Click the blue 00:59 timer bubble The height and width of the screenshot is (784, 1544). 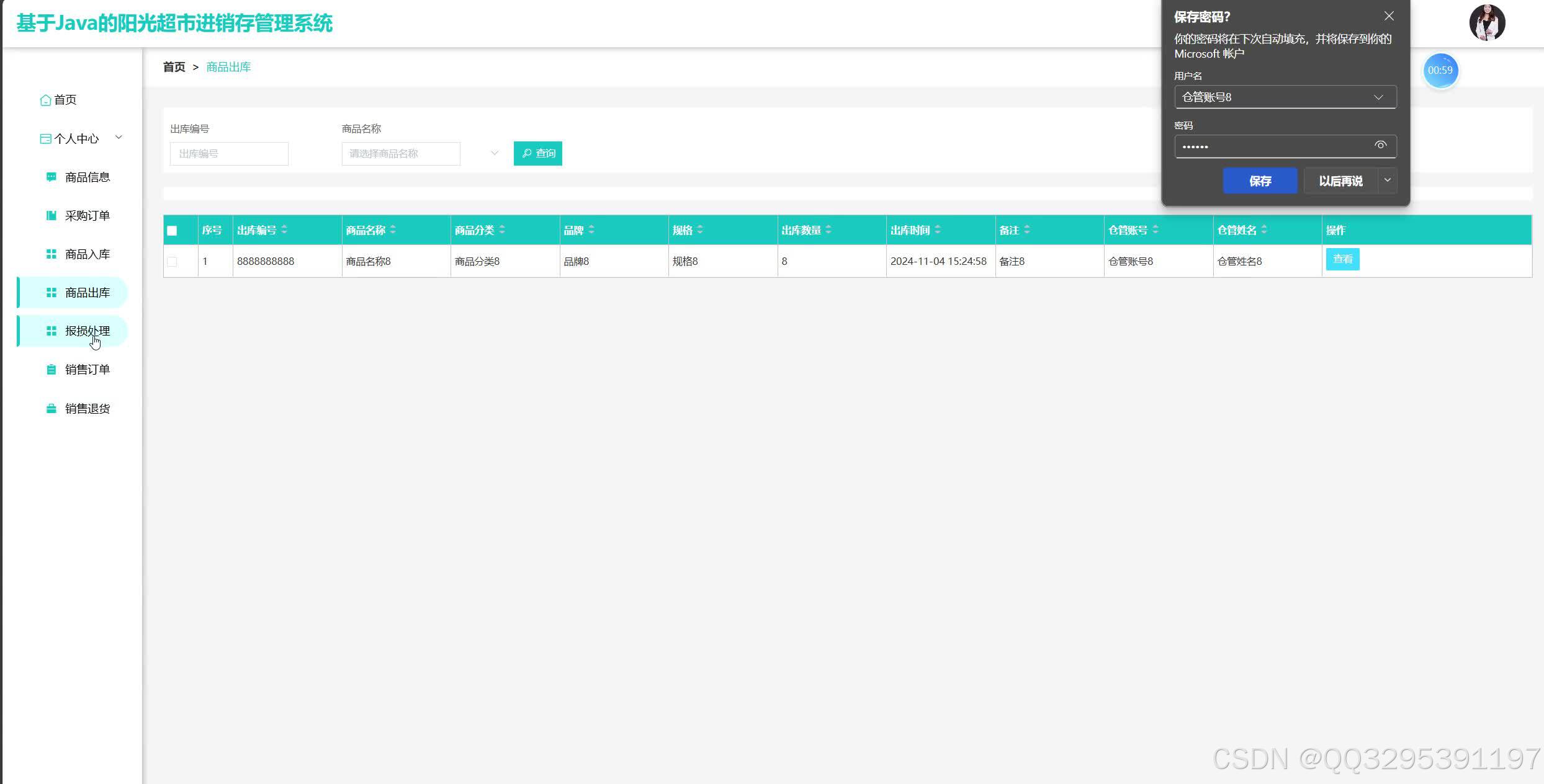[1440, 71]
